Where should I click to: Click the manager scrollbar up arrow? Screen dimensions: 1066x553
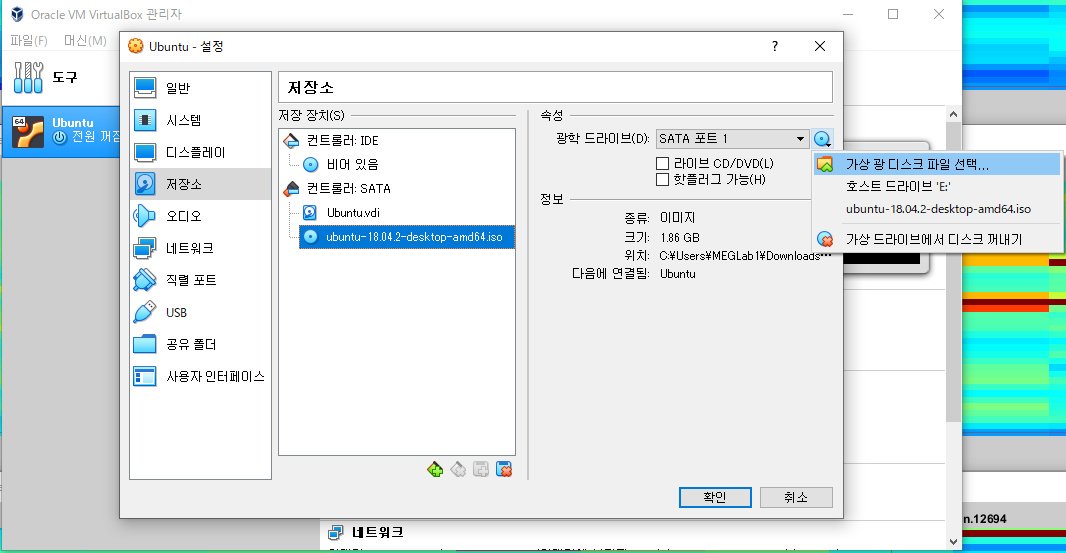953,114
